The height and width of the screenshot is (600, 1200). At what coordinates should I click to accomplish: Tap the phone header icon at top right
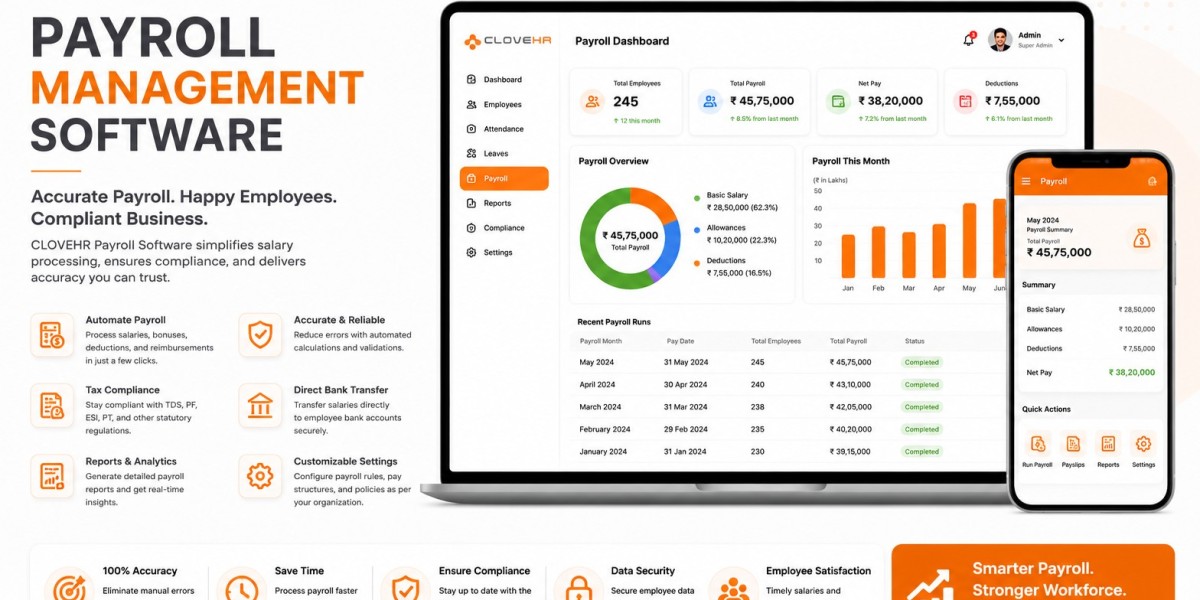1152,181
